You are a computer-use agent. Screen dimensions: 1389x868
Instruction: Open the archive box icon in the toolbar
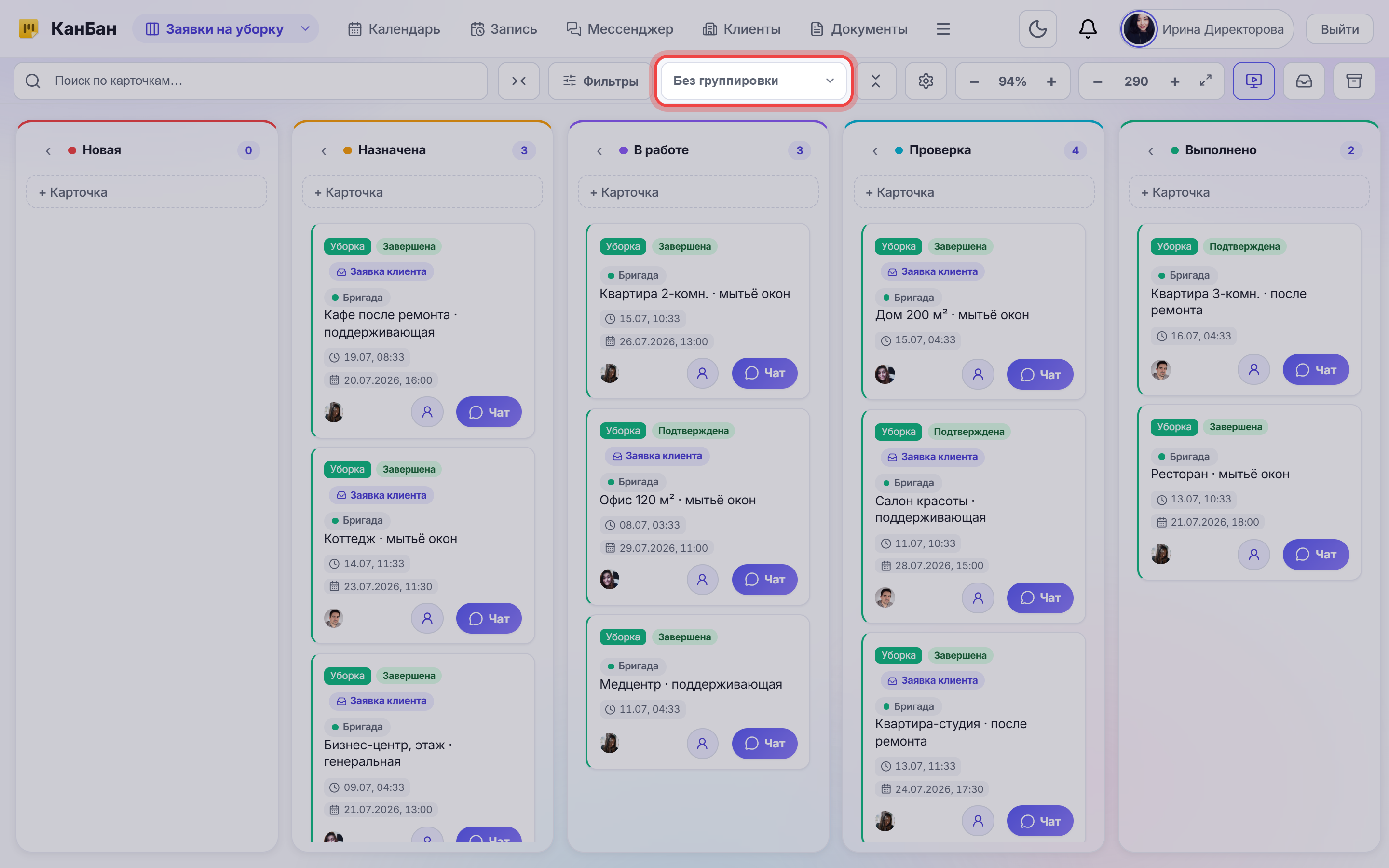coord(1354,81)
